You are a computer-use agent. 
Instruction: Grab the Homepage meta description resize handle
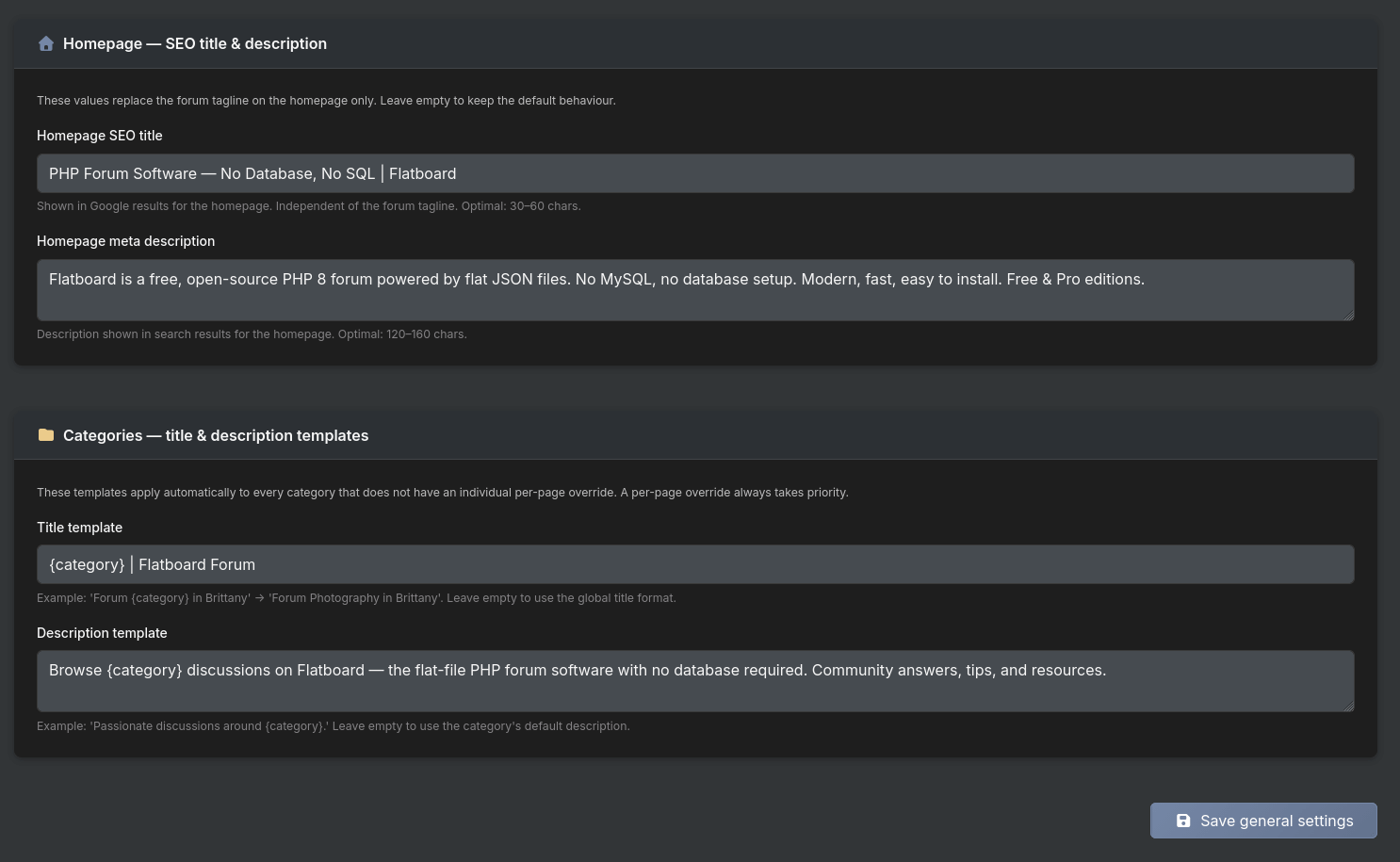(1348, 316)
